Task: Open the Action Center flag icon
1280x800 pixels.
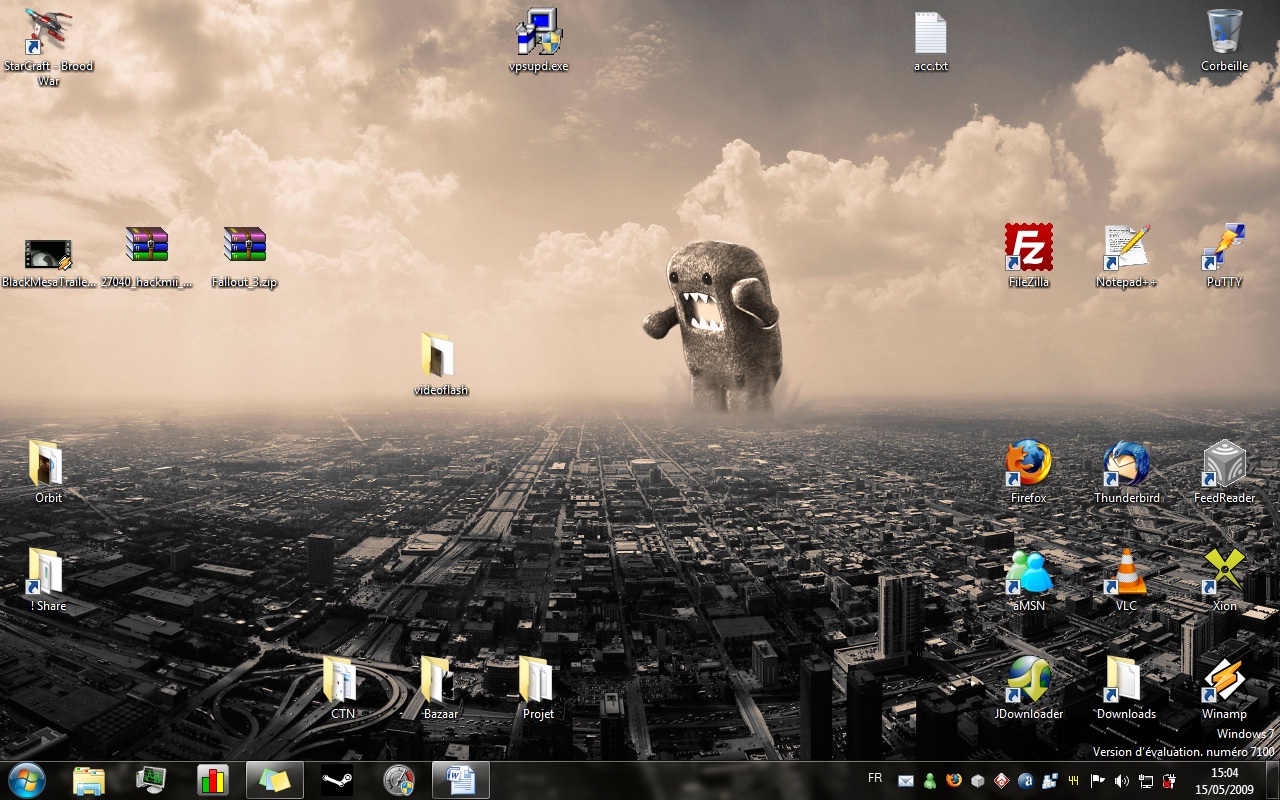Action: [1097, 781]
